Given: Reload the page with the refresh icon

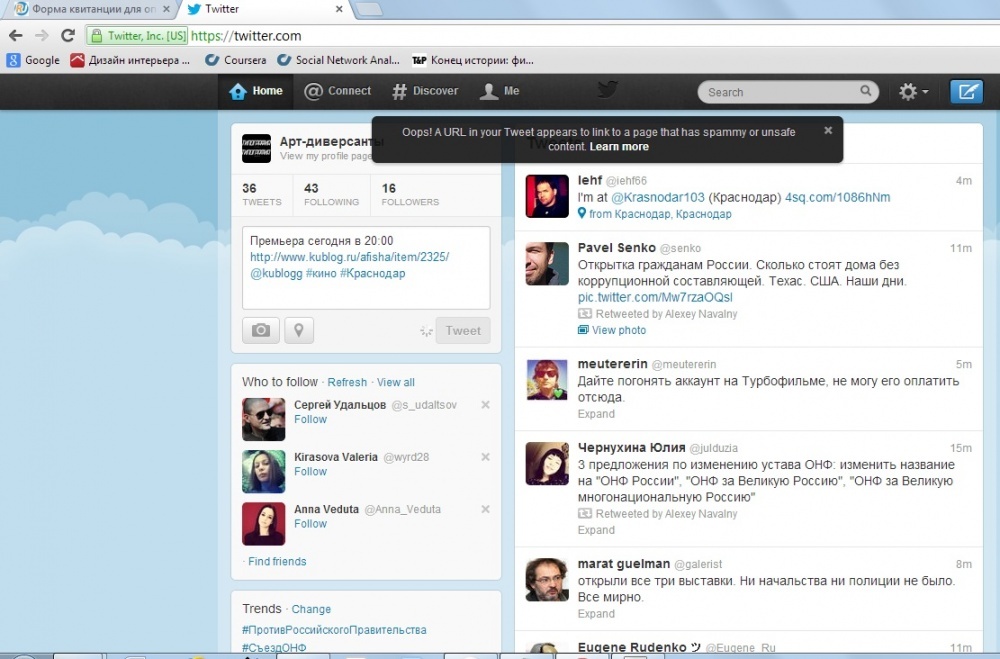Looking at the screenshot, I should click(68, 36).
